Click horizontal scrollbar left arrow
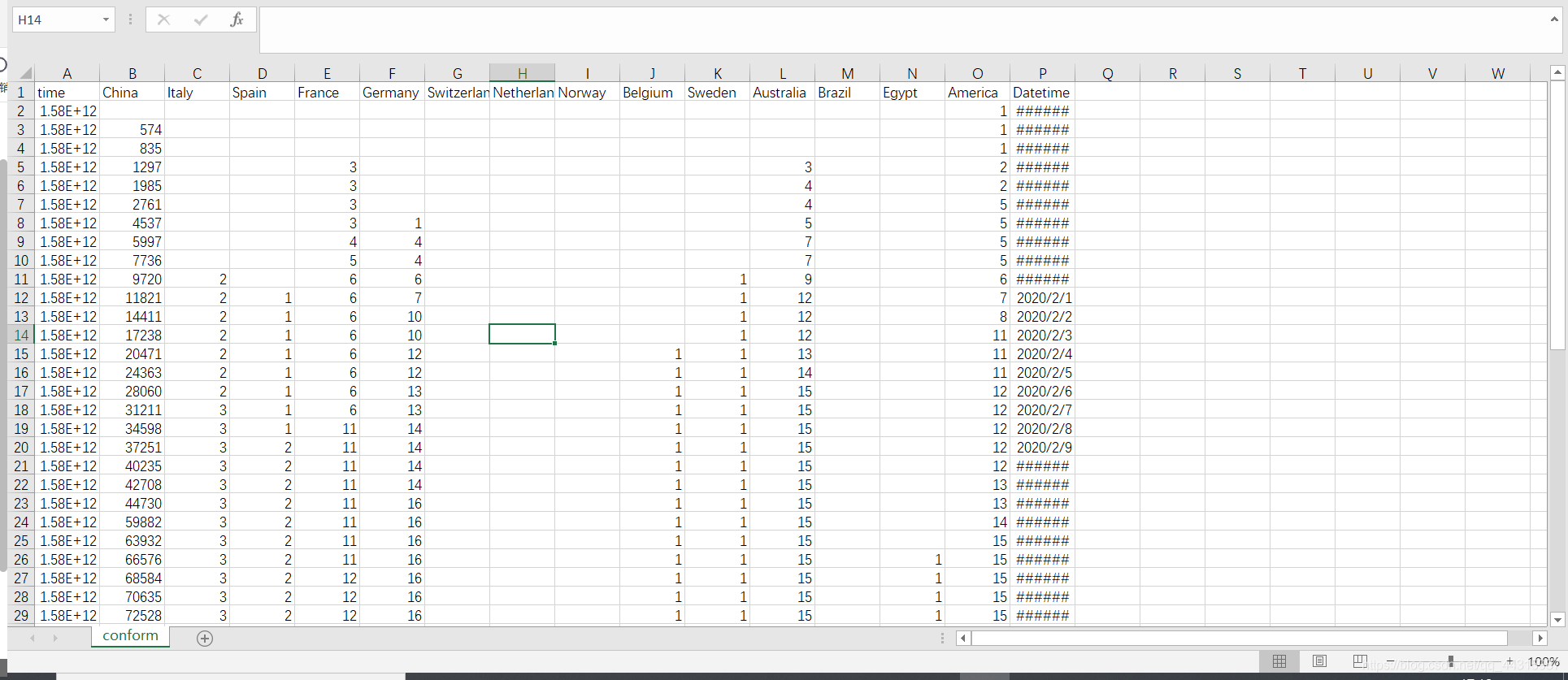 [963, 639]
